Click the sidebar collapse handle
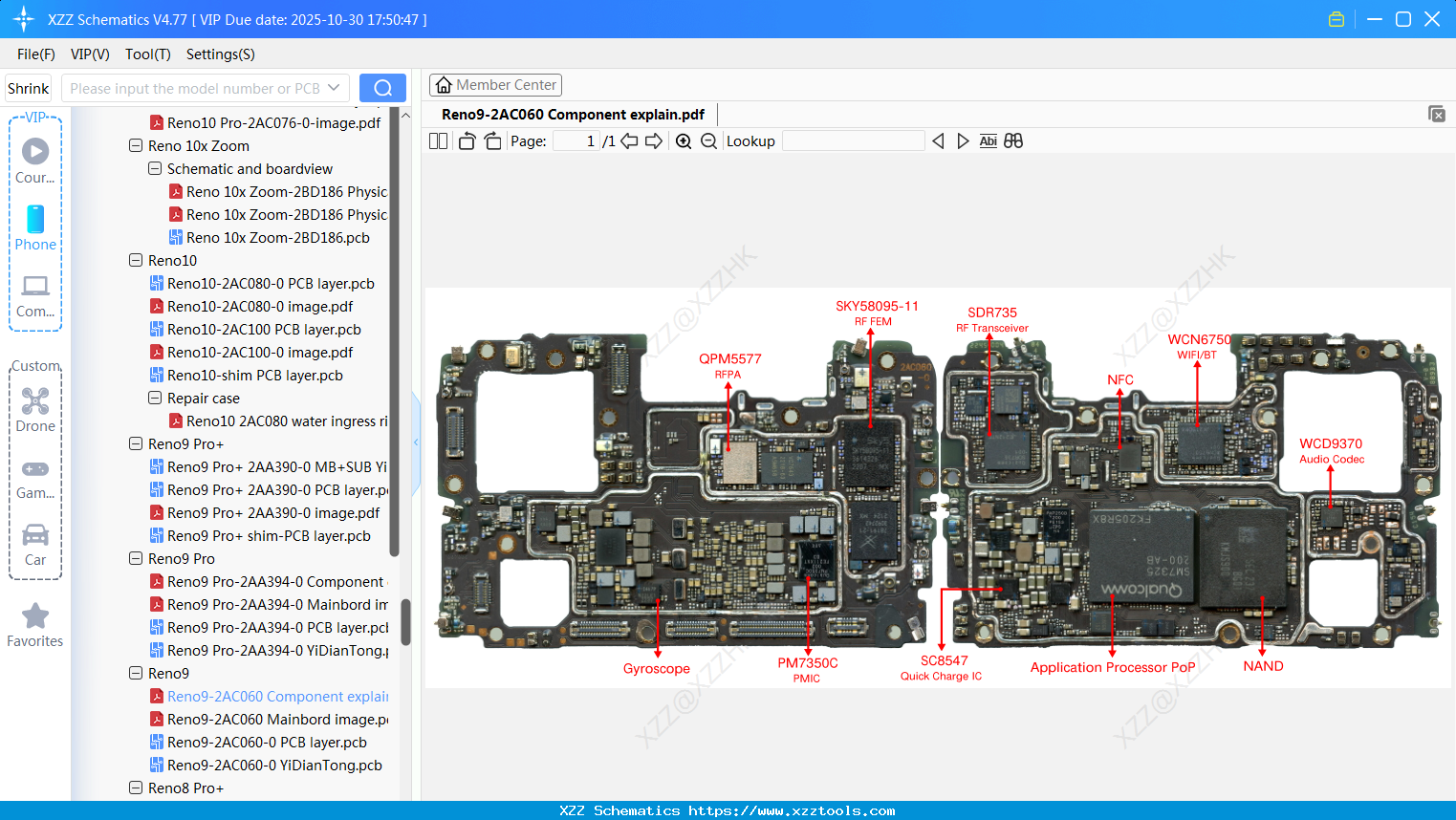 pyautogui.click(x=416, y=442)
